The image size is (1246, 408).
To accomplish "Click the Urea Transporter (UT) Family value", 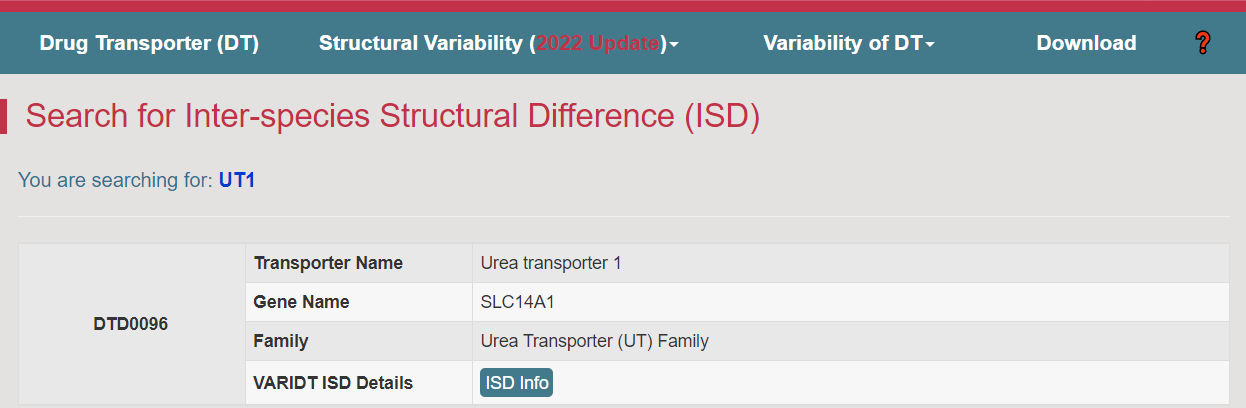I will point(595,341).
